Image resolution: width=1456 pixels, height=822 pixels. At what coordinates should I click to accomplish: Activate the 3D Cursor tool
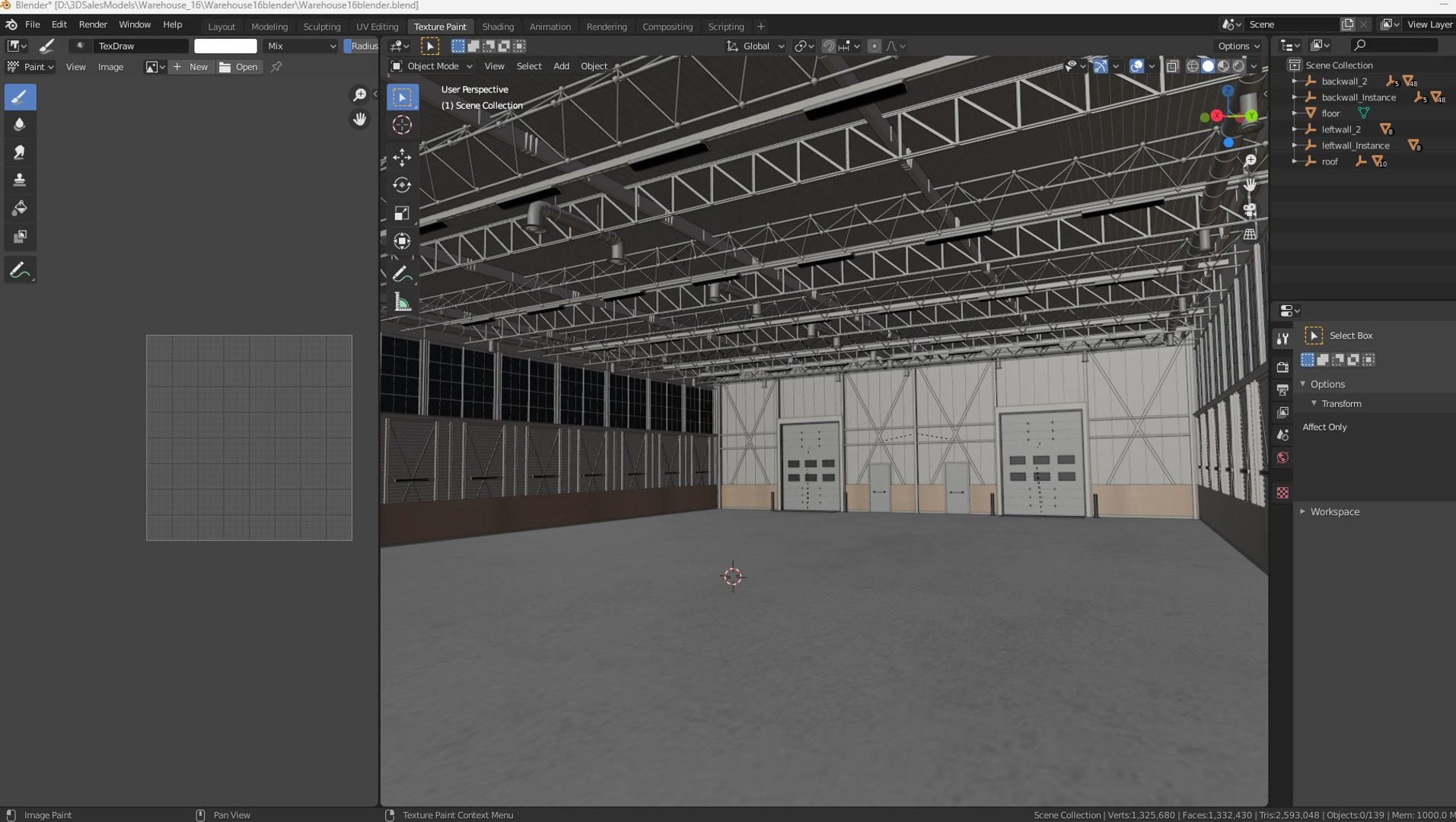(x=402, y=125)
